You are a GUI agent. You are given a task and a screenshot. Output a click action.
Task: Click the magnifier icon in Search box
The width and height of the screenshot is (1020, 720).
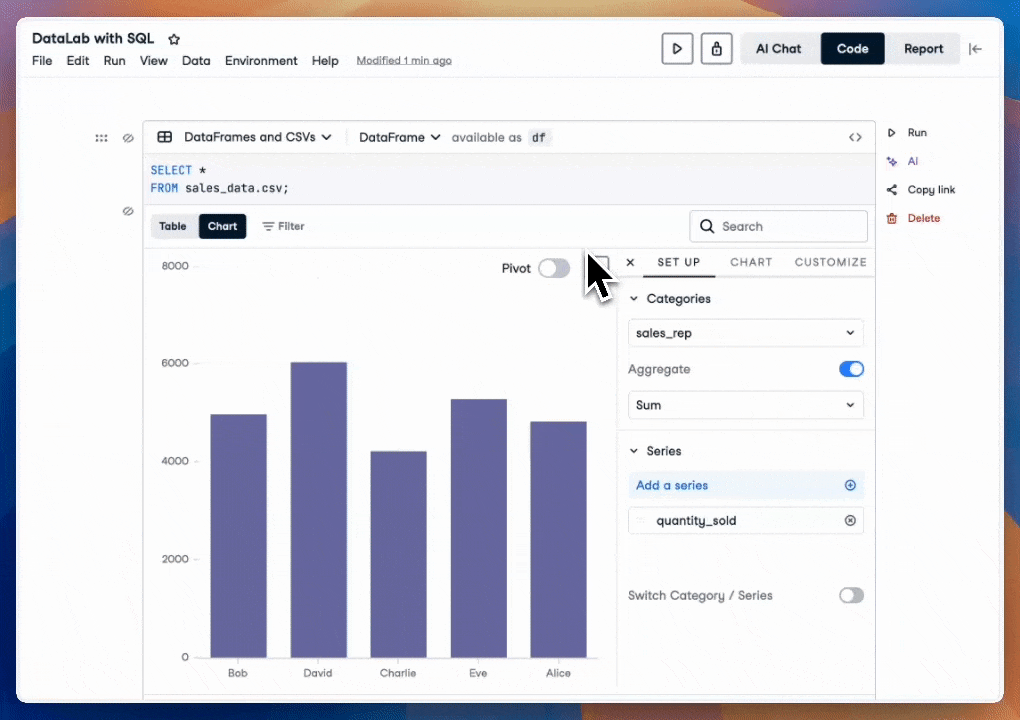pyautogui.click(x=706, y=226)
